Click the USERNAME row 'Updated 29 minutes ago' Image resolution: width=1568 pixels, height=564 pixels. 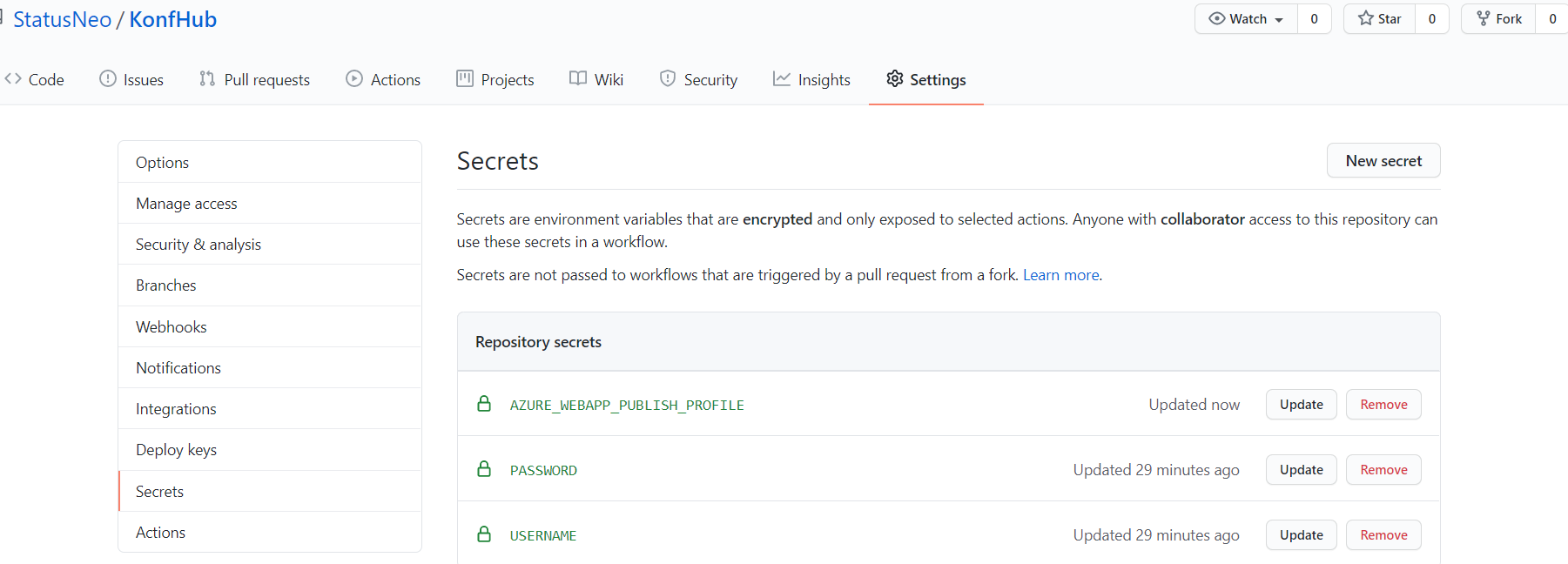pos(1156,534)
